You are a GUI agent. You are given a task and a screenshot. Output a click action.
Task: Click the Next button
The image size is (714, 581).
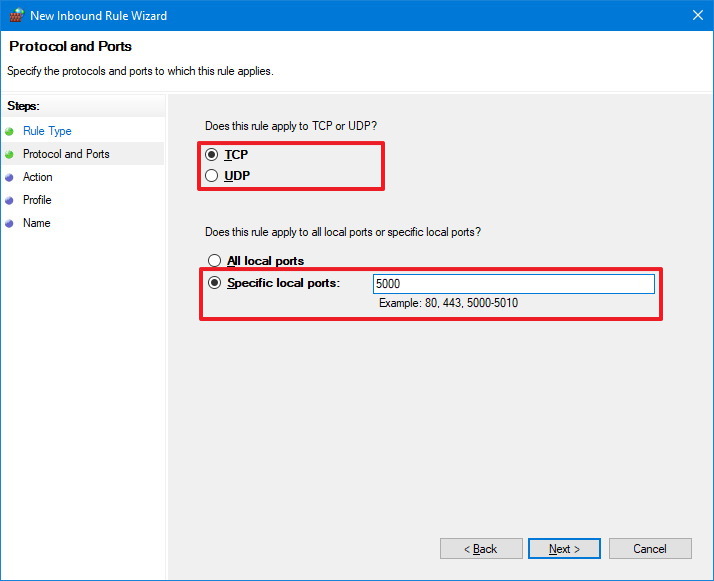[564, 549]
